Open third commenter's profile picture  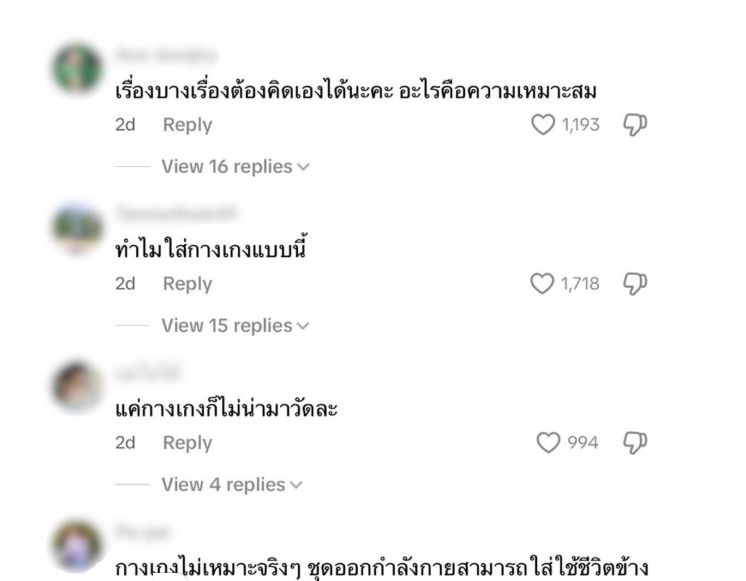pyautogui.click(x=77, y=386)
